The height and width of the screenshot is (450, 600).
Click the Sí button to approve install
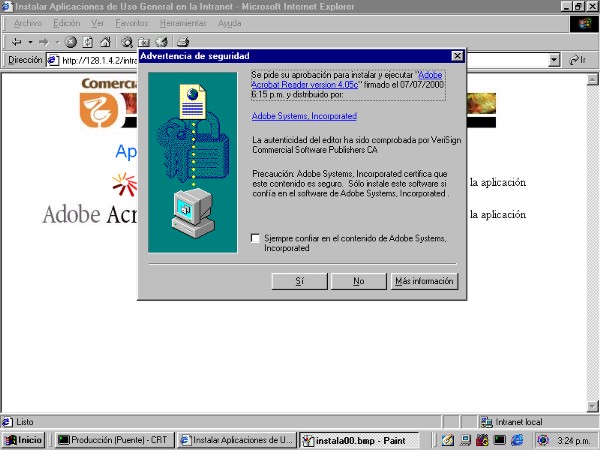click(299, 281)
